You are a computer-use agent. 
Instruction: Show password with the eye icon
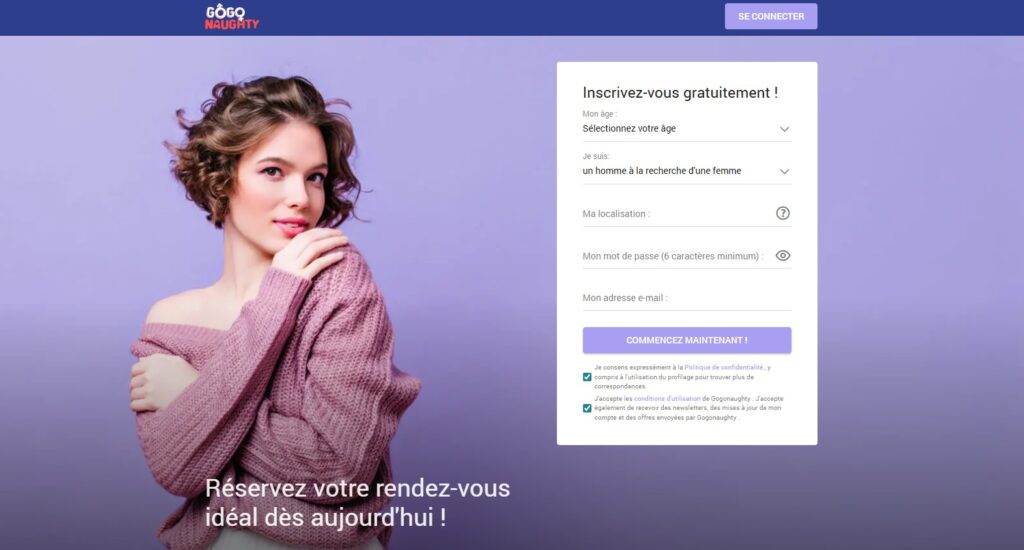[x=782, y=255]
